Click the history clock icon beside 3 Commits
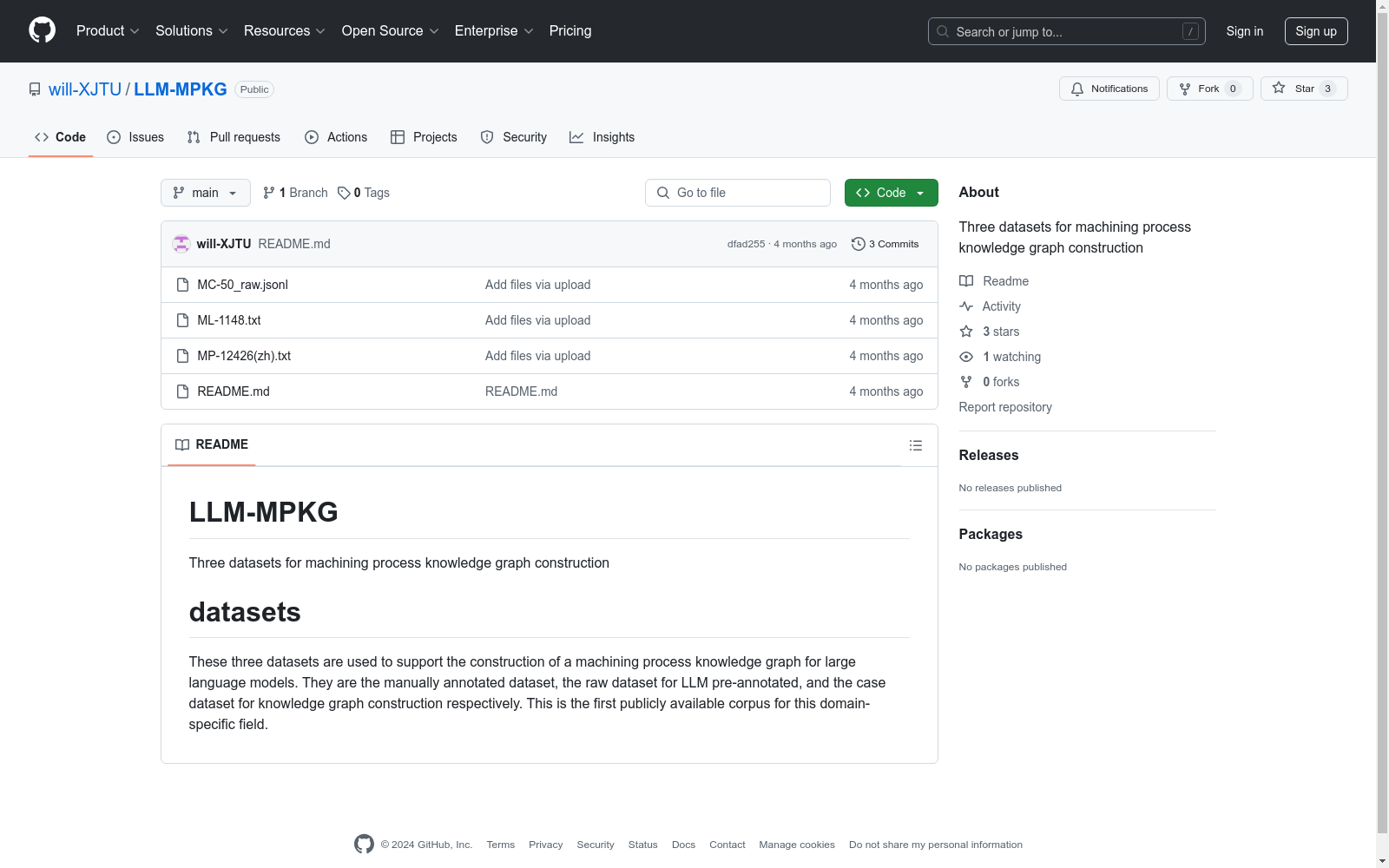1389x868 pixels. (x=859, y=244)
